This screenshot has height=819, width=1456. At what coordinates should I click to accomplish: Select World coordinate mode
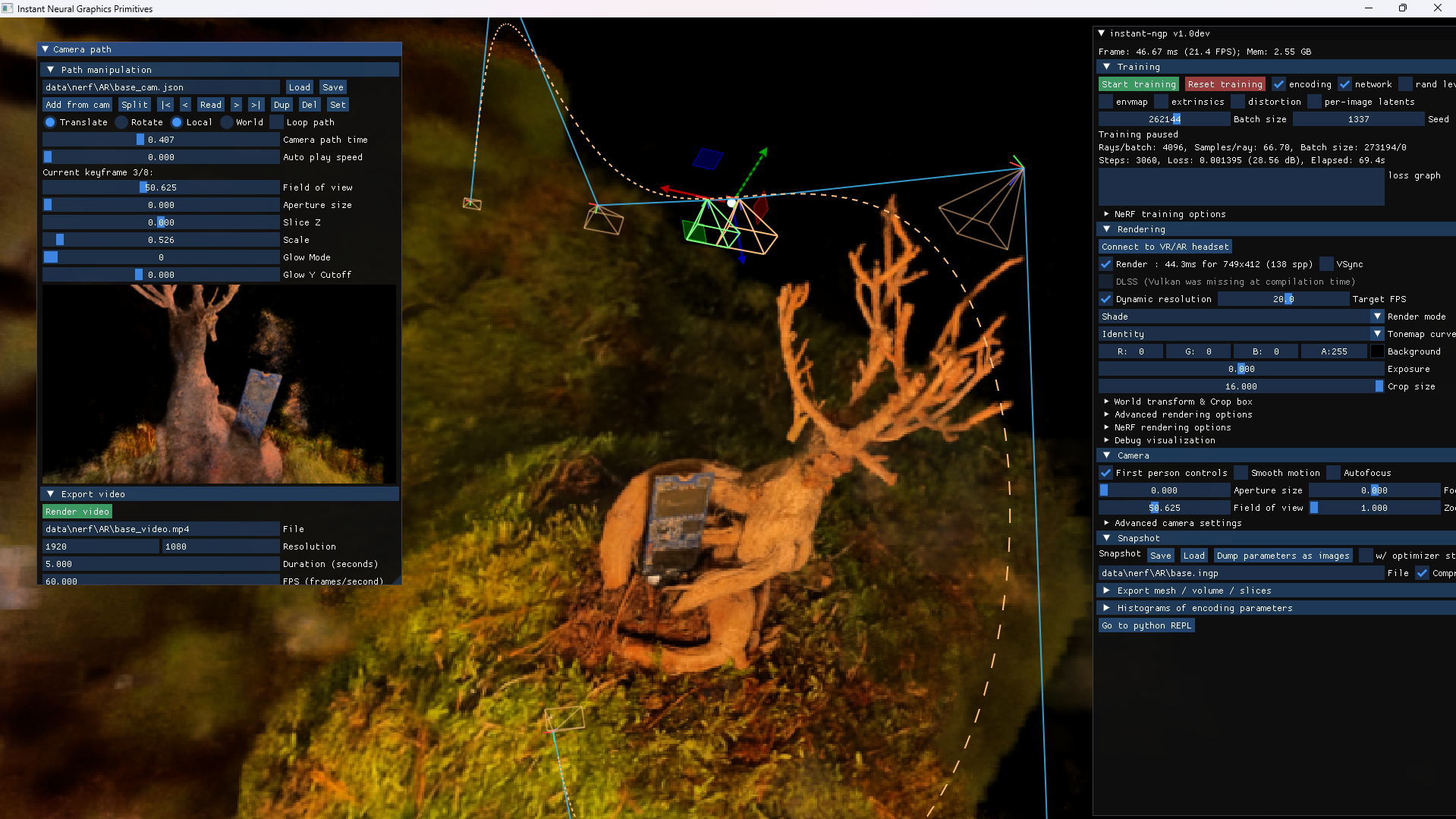[x=226, y=122]
